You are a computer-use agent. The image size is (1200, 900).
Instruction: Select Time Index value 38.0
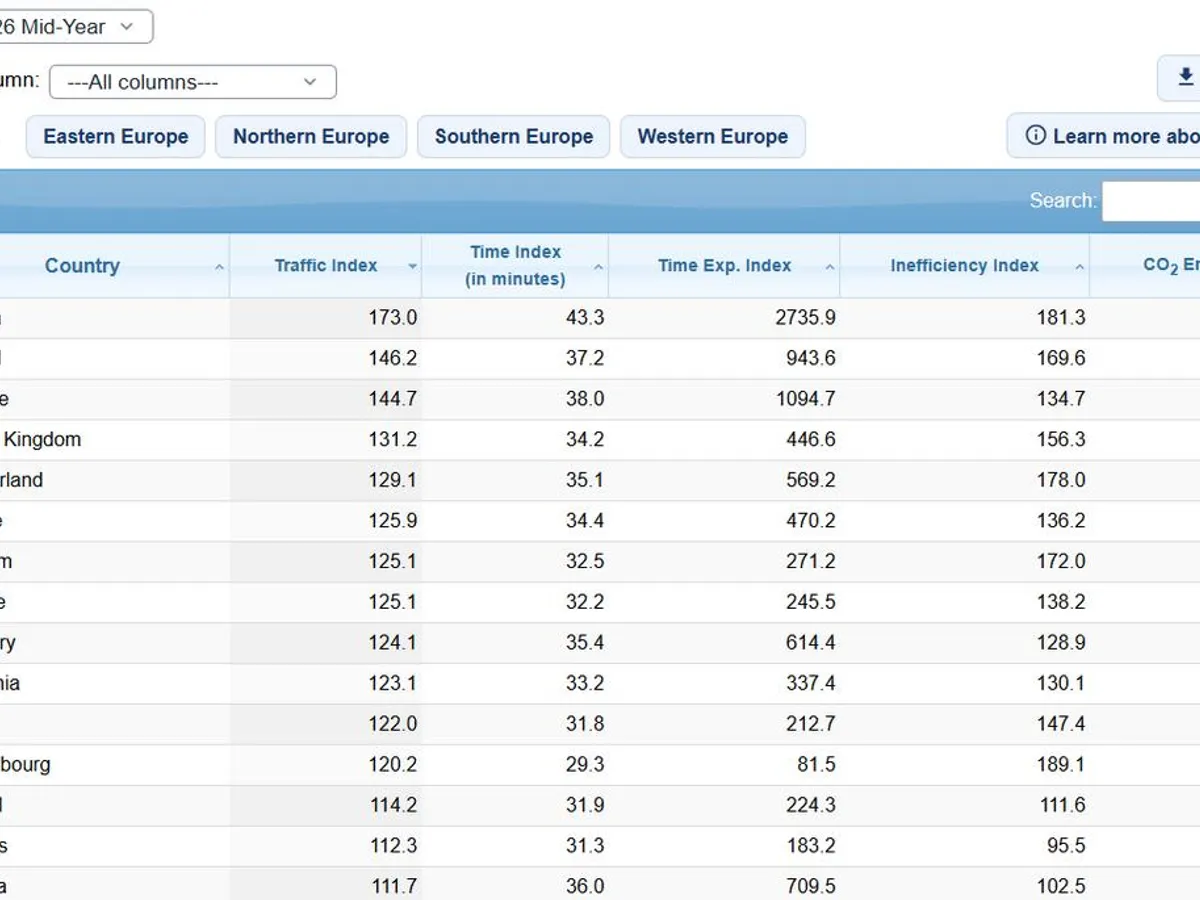(584, 399)
